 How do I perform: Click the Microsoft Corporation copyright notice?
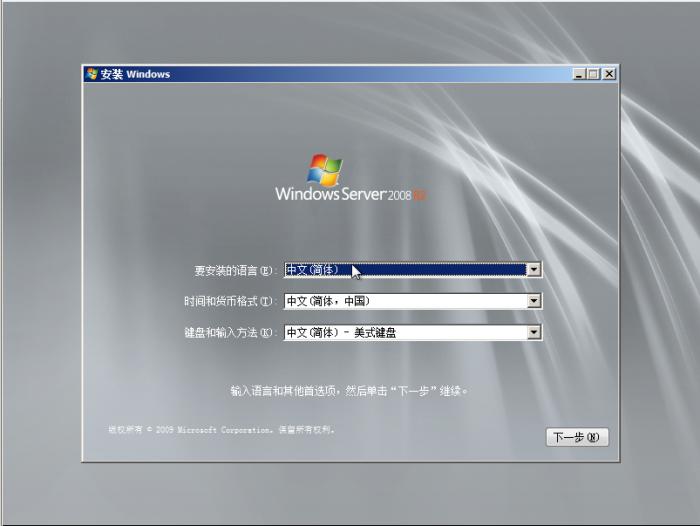(x=222, y=430)
